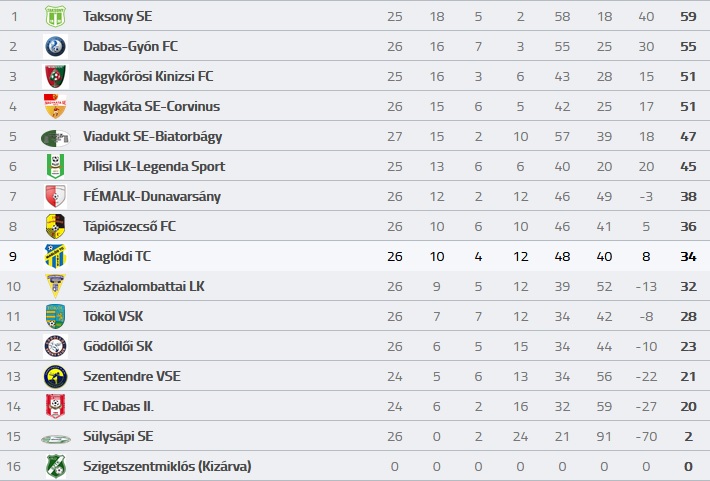
Task: Click the FÉMALK-Dunavarsány shield logo
Action: [x=55, y=196]
